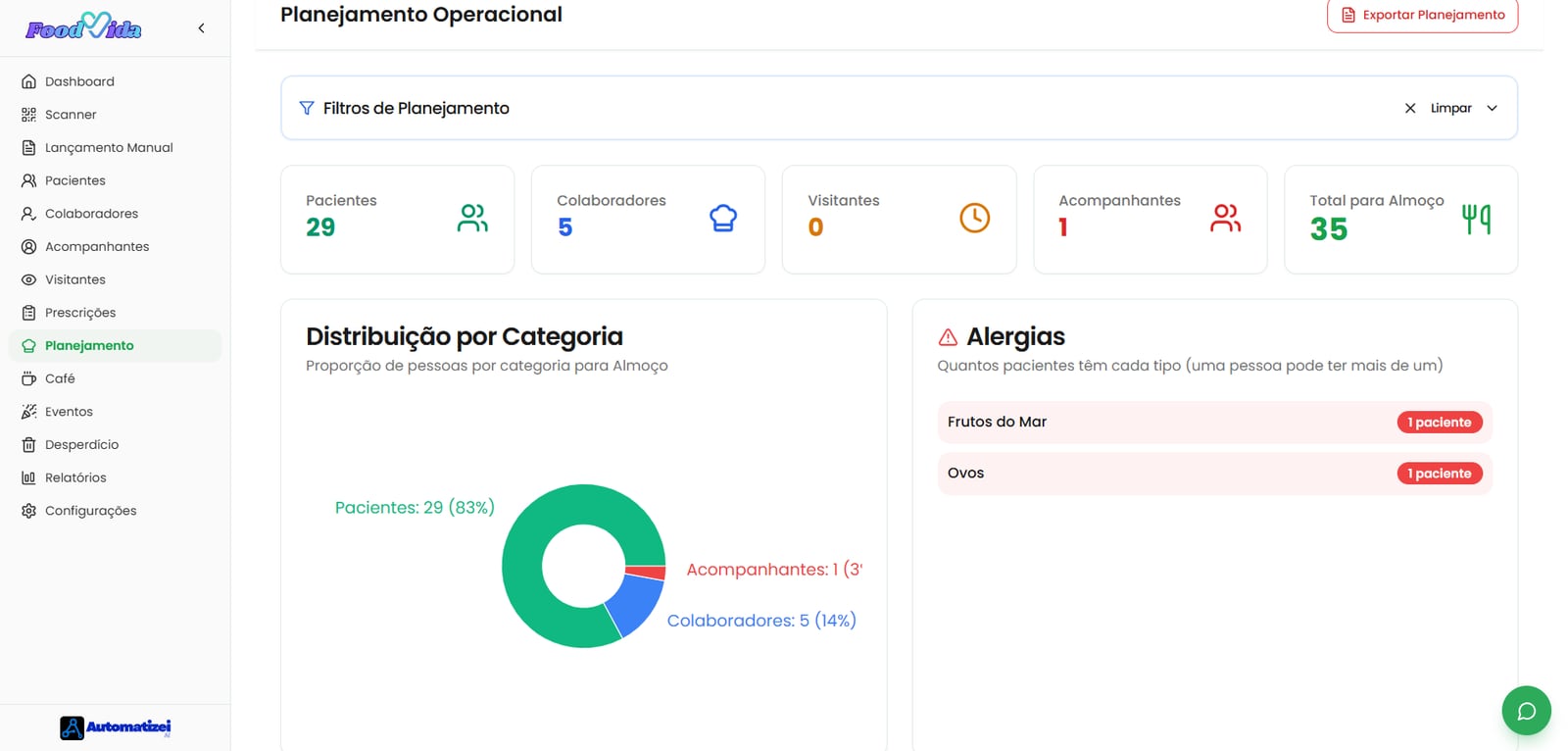Click the Configurações gear icon

(28, 511)
